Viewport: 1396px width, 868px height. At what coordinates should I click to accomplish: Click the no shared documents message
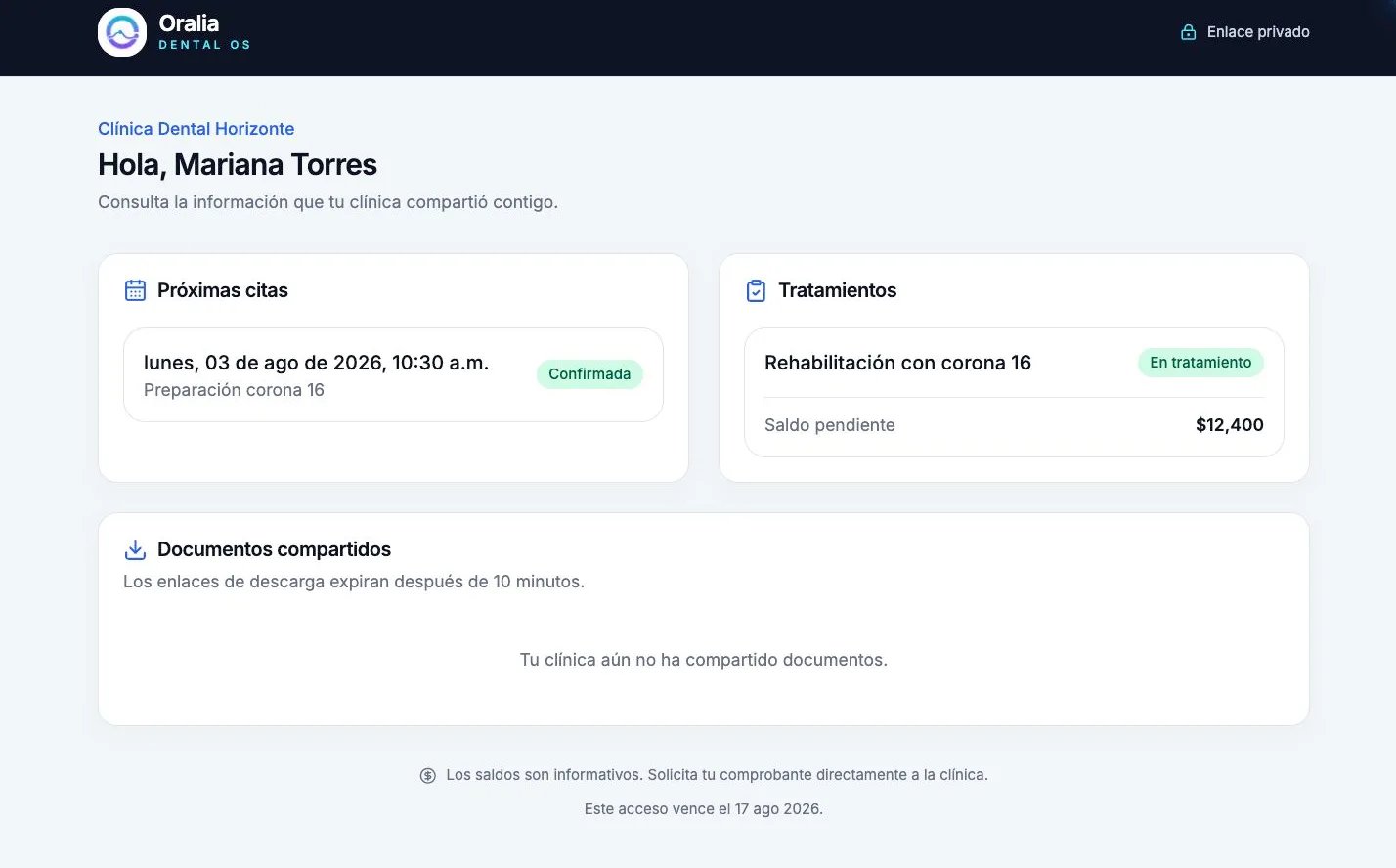pos(704,660)
